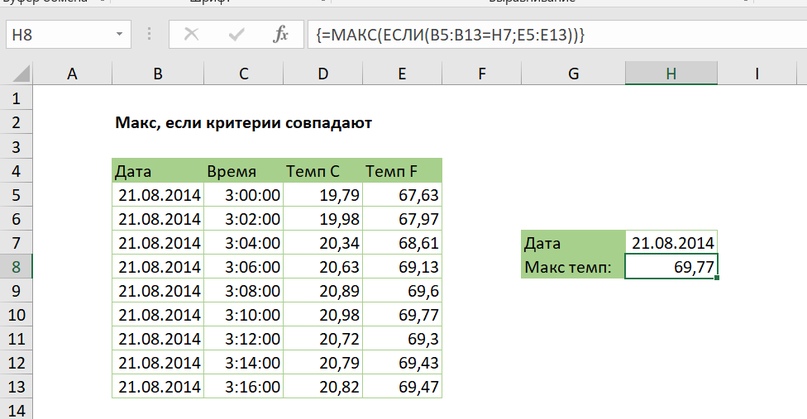Select the cell with value 67,63

tap(402, 195)
